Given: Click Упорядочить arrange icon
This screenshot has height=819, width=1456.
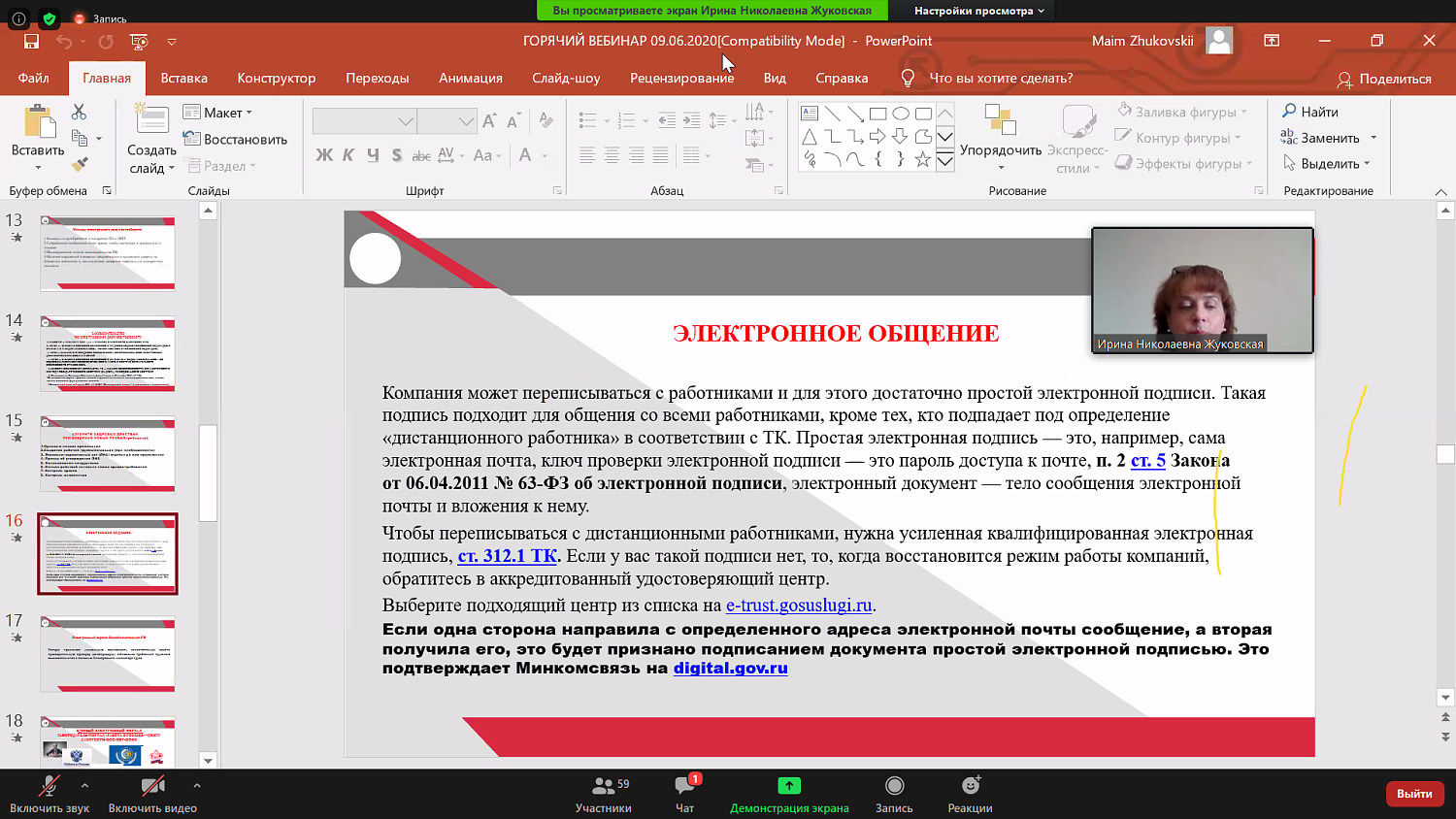Looking at the screenshot, I should [x=1001, y=119].
